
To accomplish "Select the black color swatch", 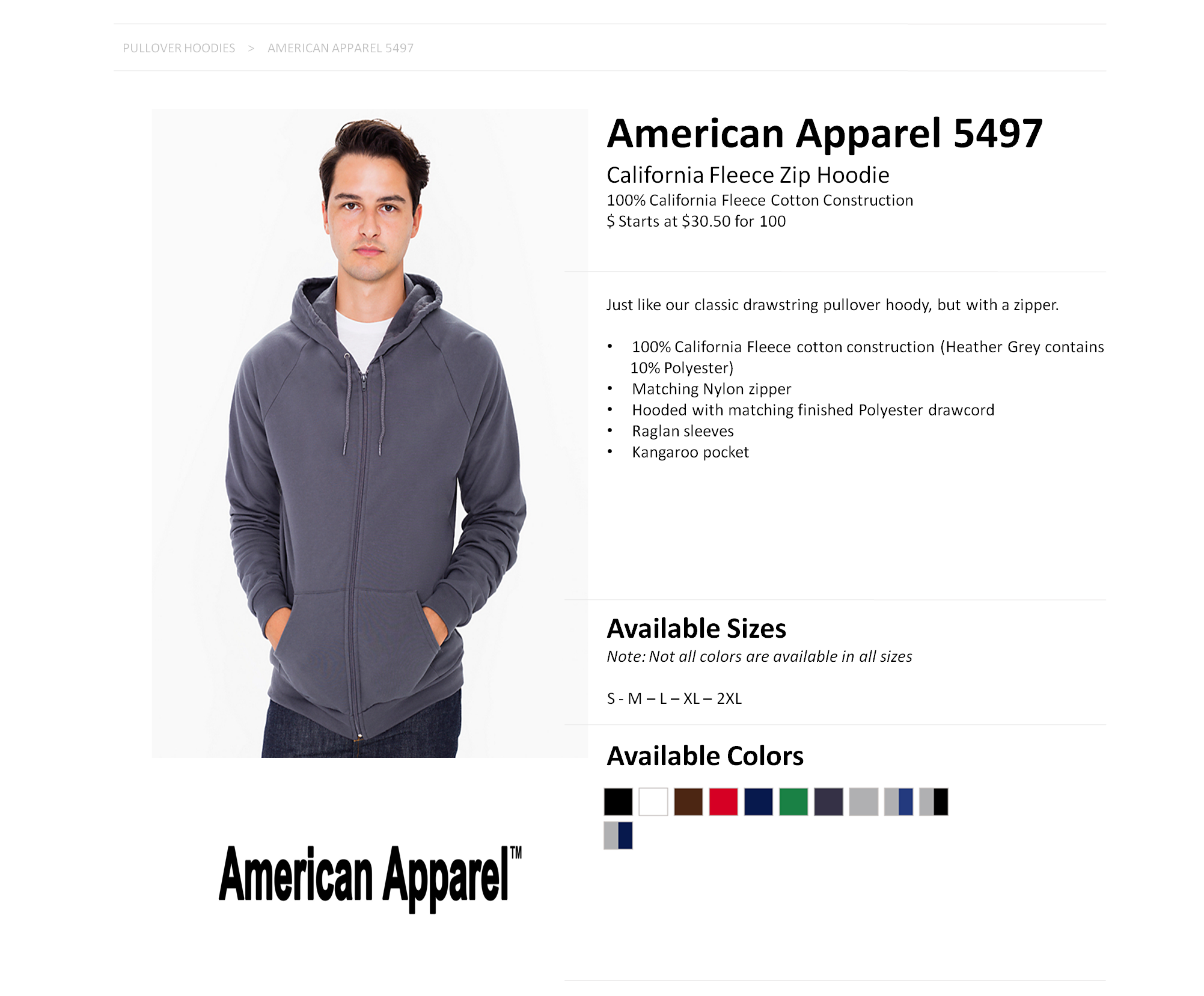I will pos(618,801).
